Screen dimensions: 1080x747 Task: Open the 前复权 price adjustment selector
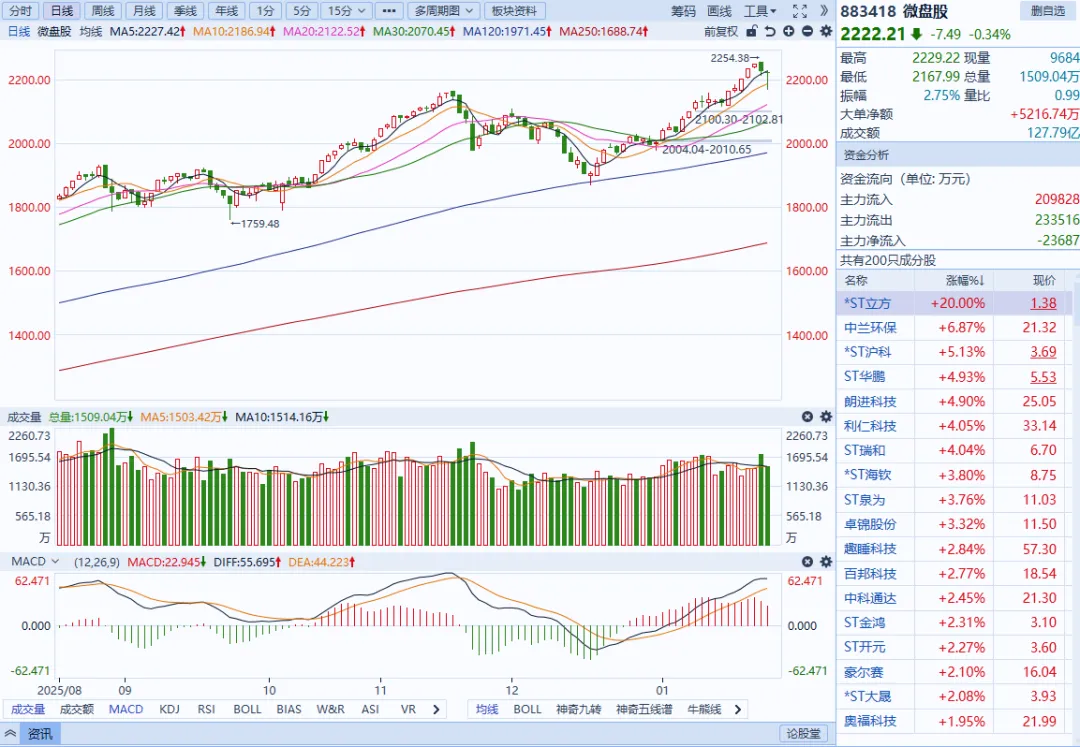pyautogui.click(x=720, y=31)
